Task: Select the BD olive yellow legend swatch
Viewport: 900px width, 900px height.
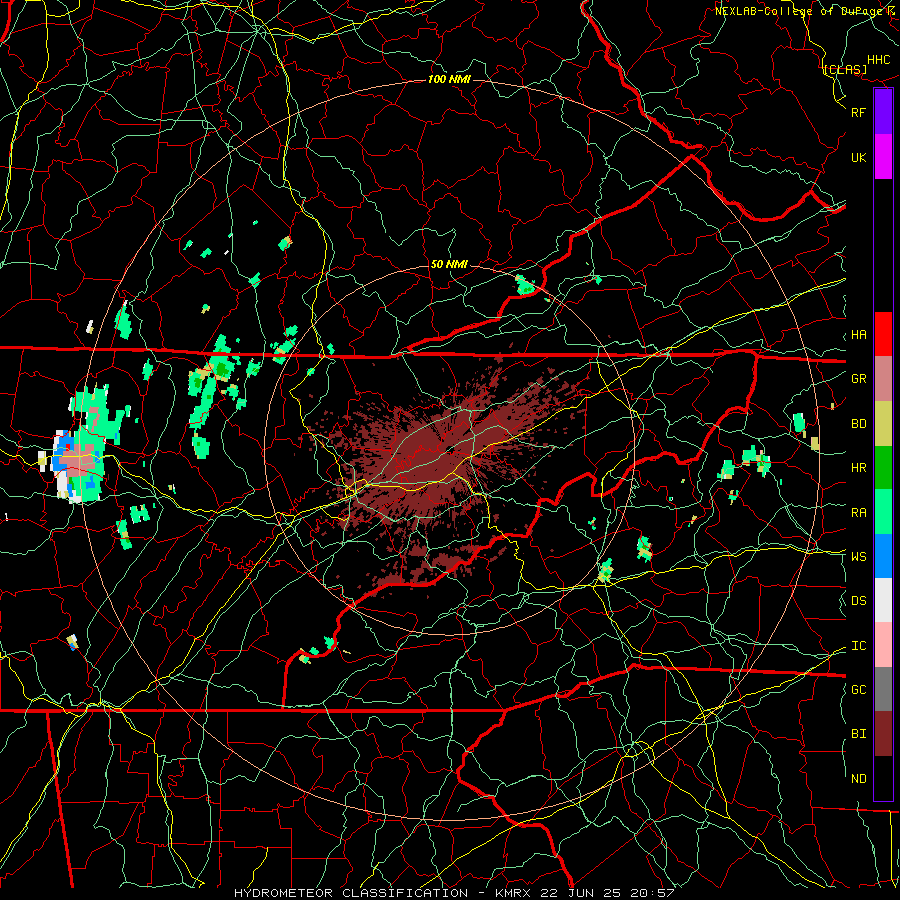Action: coord(883,424)
